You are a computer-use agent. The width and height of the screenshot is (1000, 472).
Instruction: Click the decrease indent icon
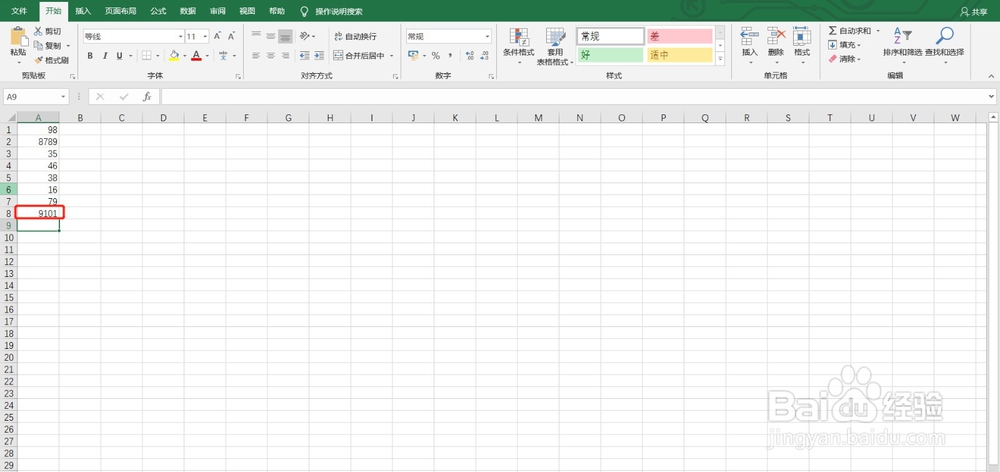[304, 56]
